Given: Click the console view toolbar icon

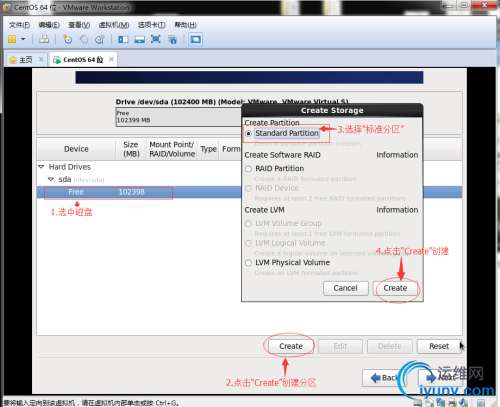Looking at the screenshot, I should (195, 39).
